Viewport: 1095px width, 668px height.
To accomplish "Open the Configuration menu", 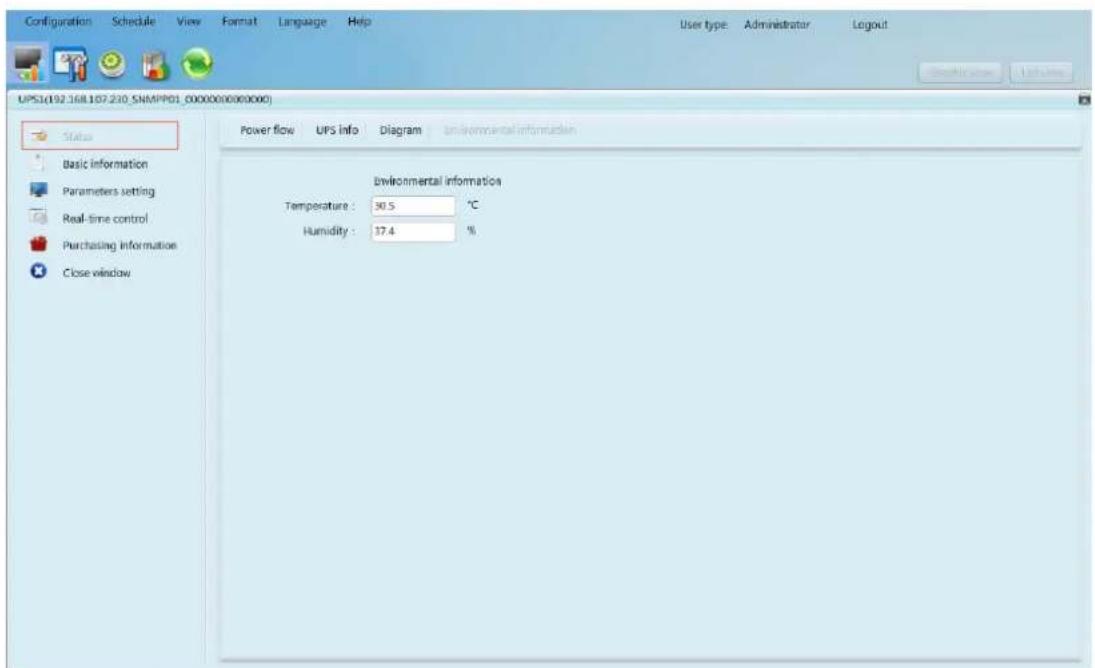I will click(58, 22).
